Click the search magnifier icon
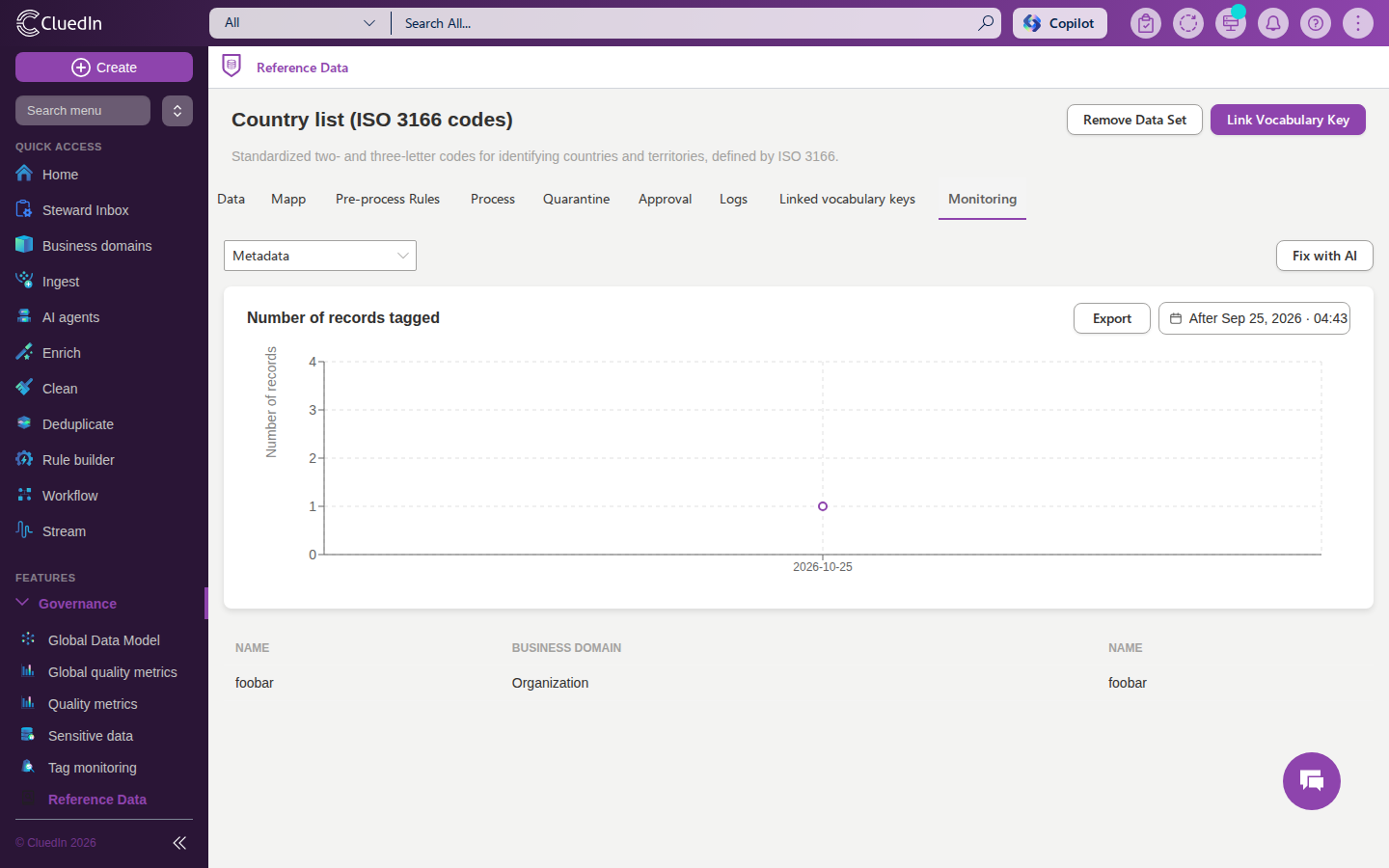 click(x=986, y=23)
